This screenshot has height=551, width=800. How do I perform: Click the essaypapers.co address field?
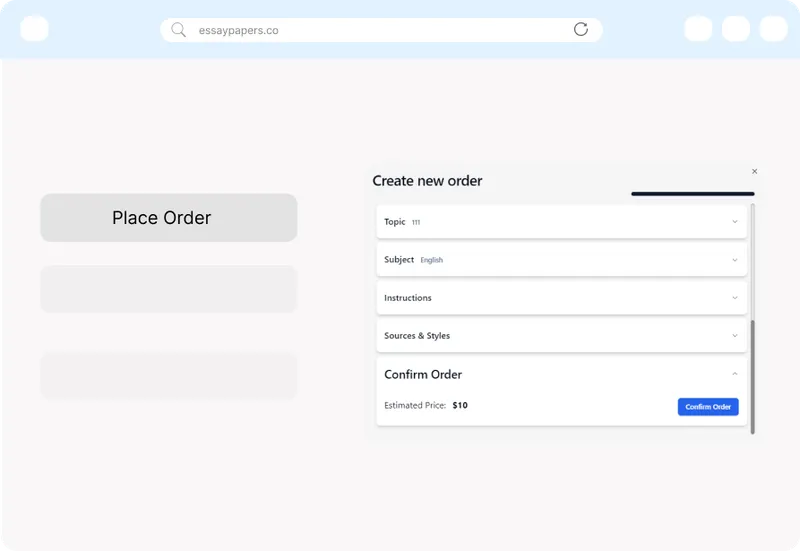pyautogui.click(x=380, y=30)
